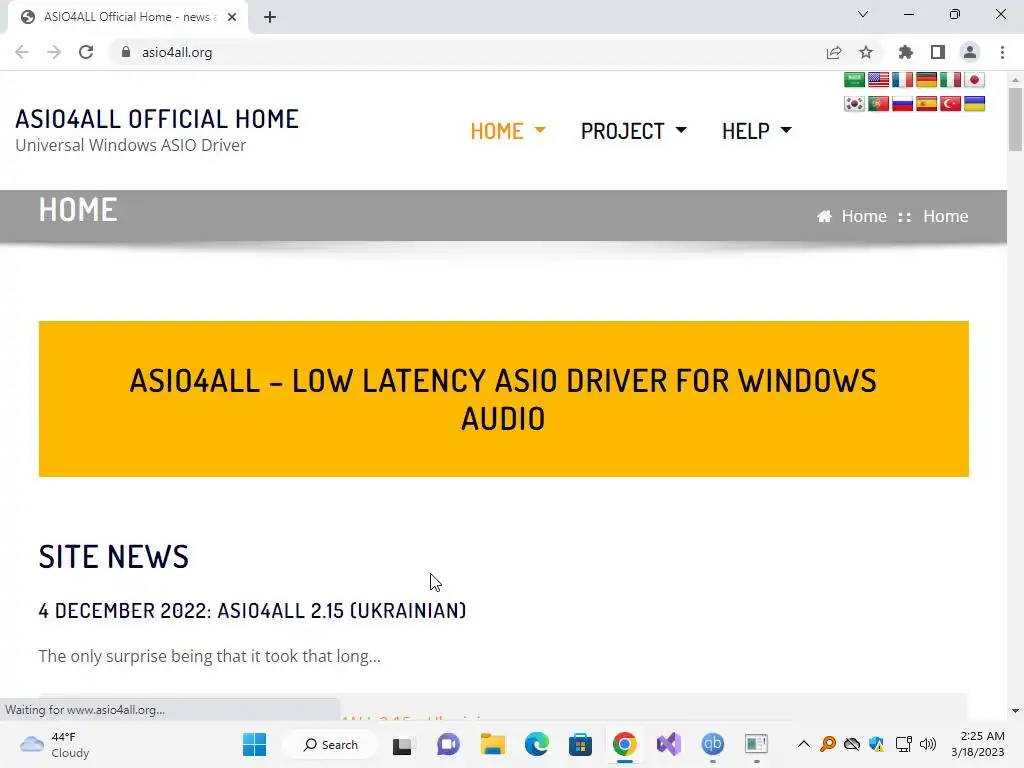The image size is (1024, 768).
Task: Open the tab search chevron
Action: (x=863, y=14)
